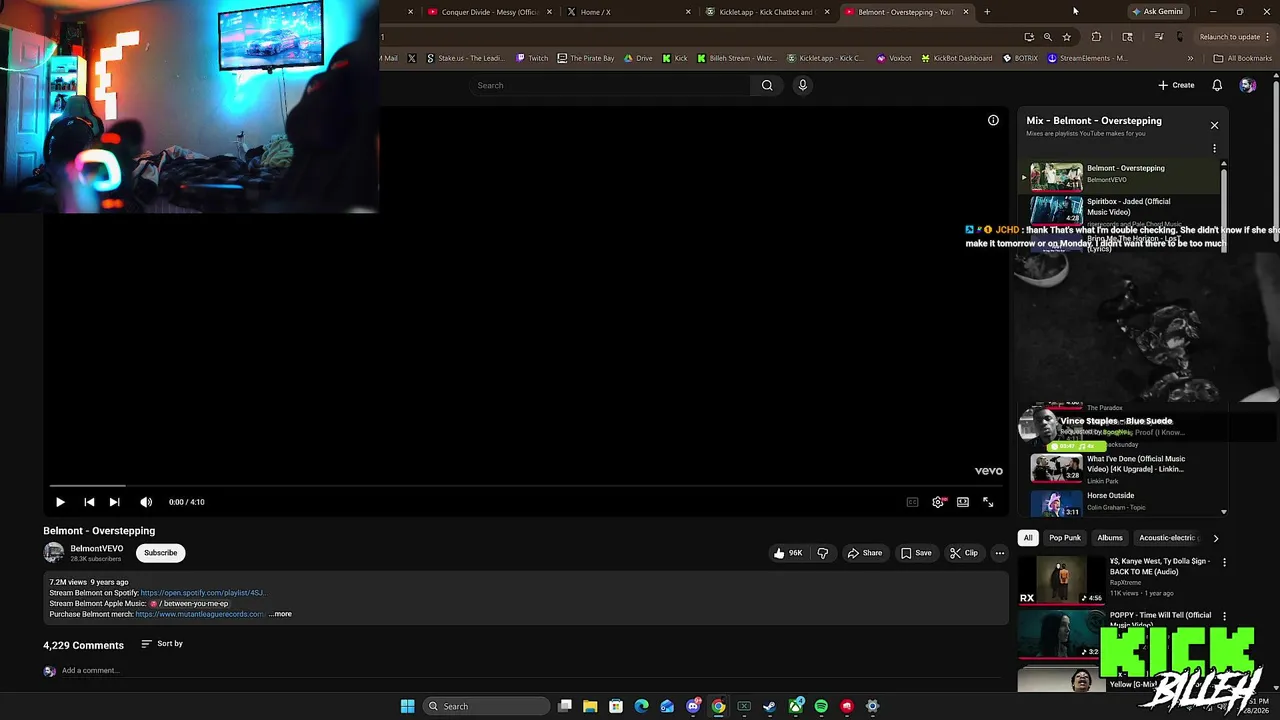Open the Create menu
The image size is (1280, 720).
(1176, 85)
